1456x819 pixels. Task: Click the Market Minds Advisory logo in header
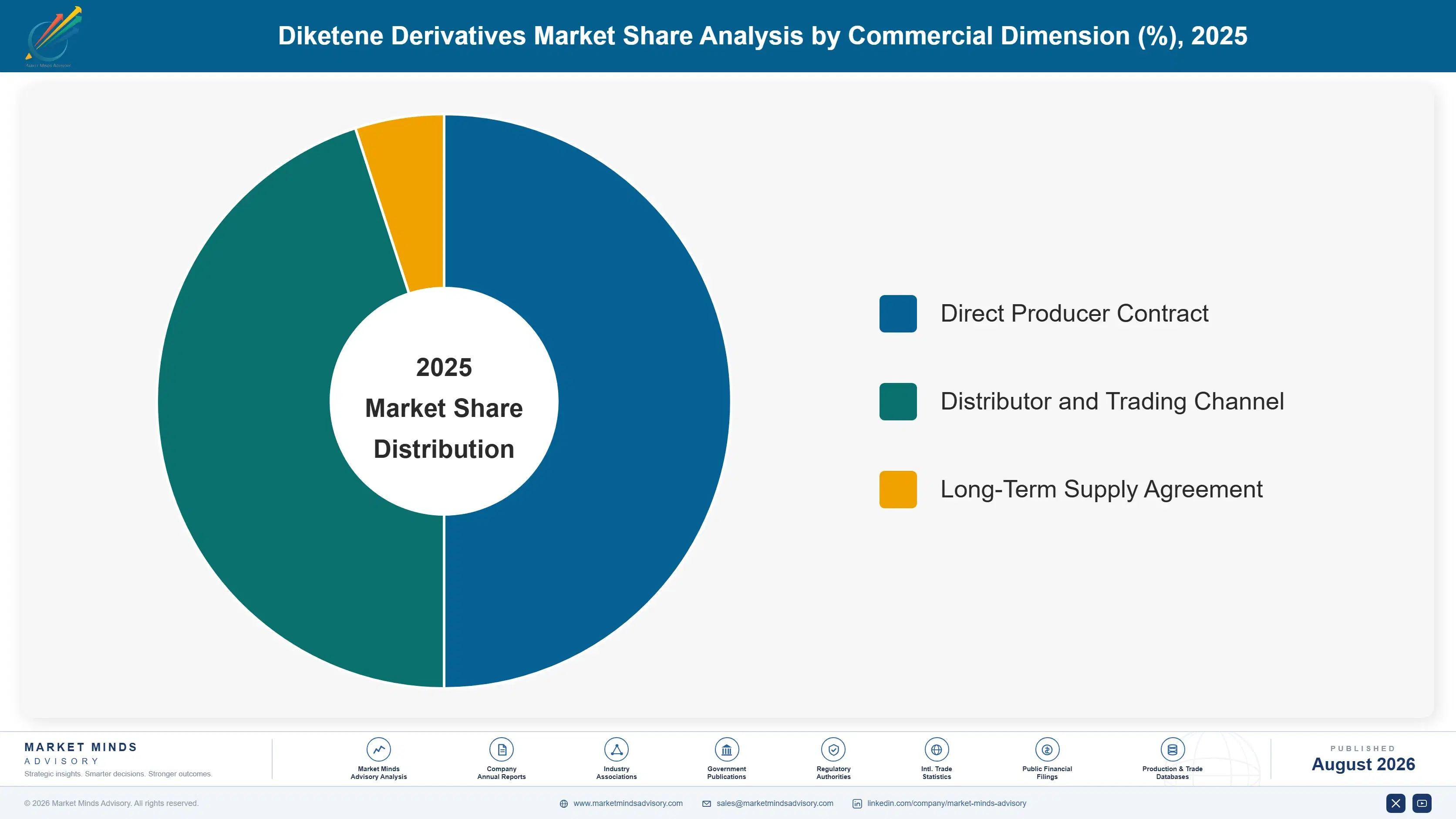(53, 37)
